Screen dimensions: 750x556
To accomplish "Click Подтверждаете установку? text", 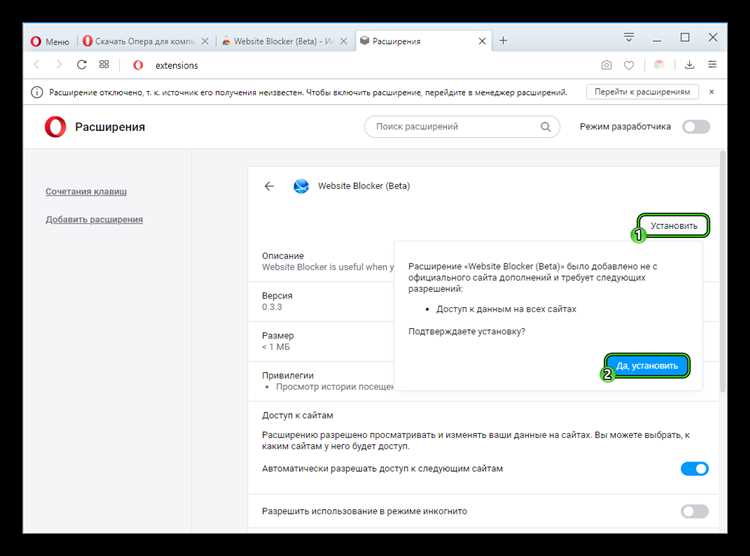I will (466, 331).
